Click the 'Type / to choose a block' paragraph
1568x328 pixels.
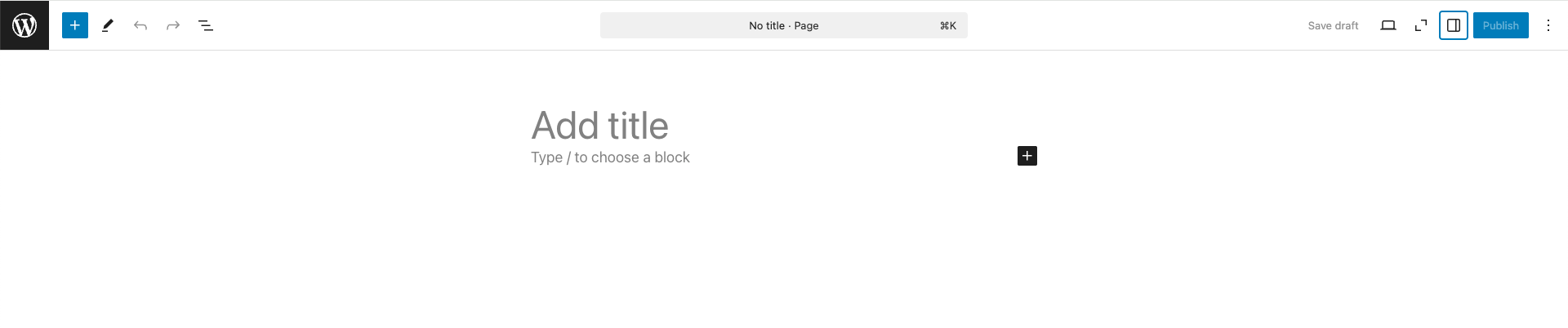point(610,157)
